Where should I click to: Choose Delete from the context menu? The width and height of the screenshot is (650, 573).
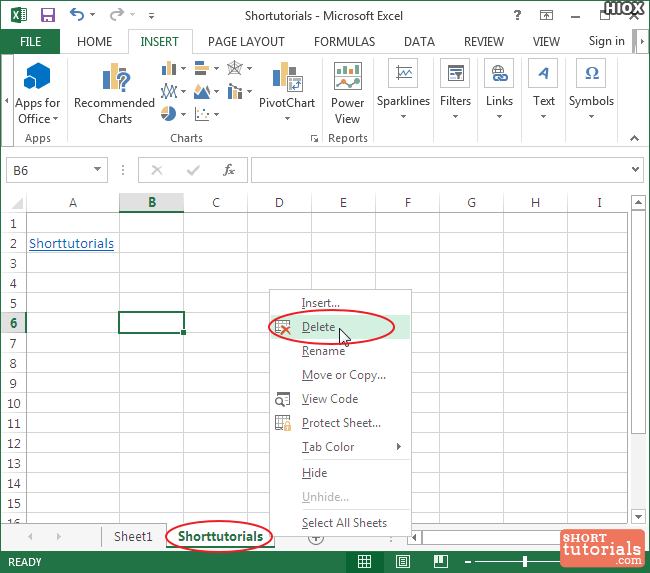pyautogui.click(x=340, y=327)
